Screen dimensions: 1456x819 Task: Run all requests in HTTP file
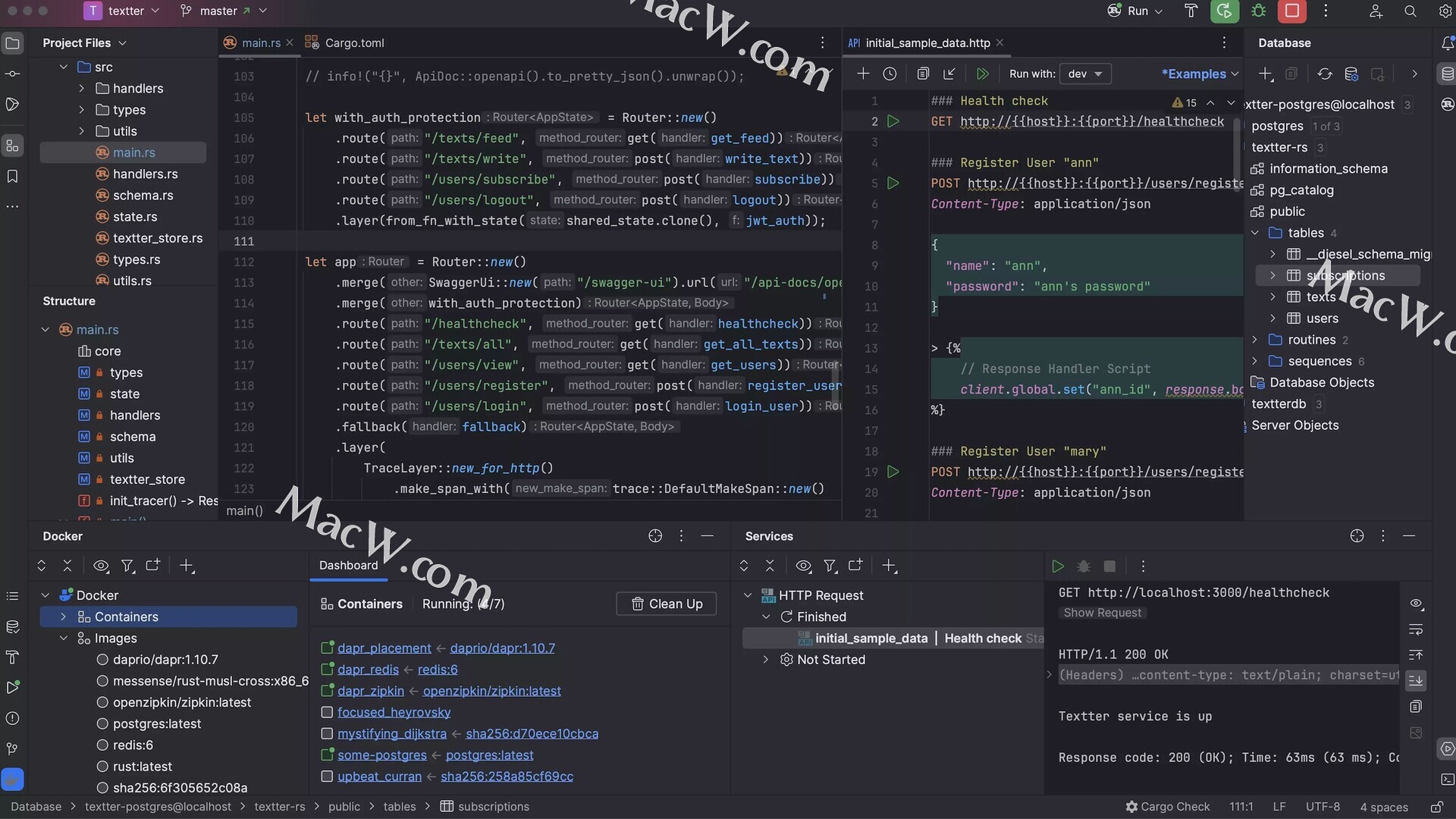pyautogui.click(x=982, y=74)
